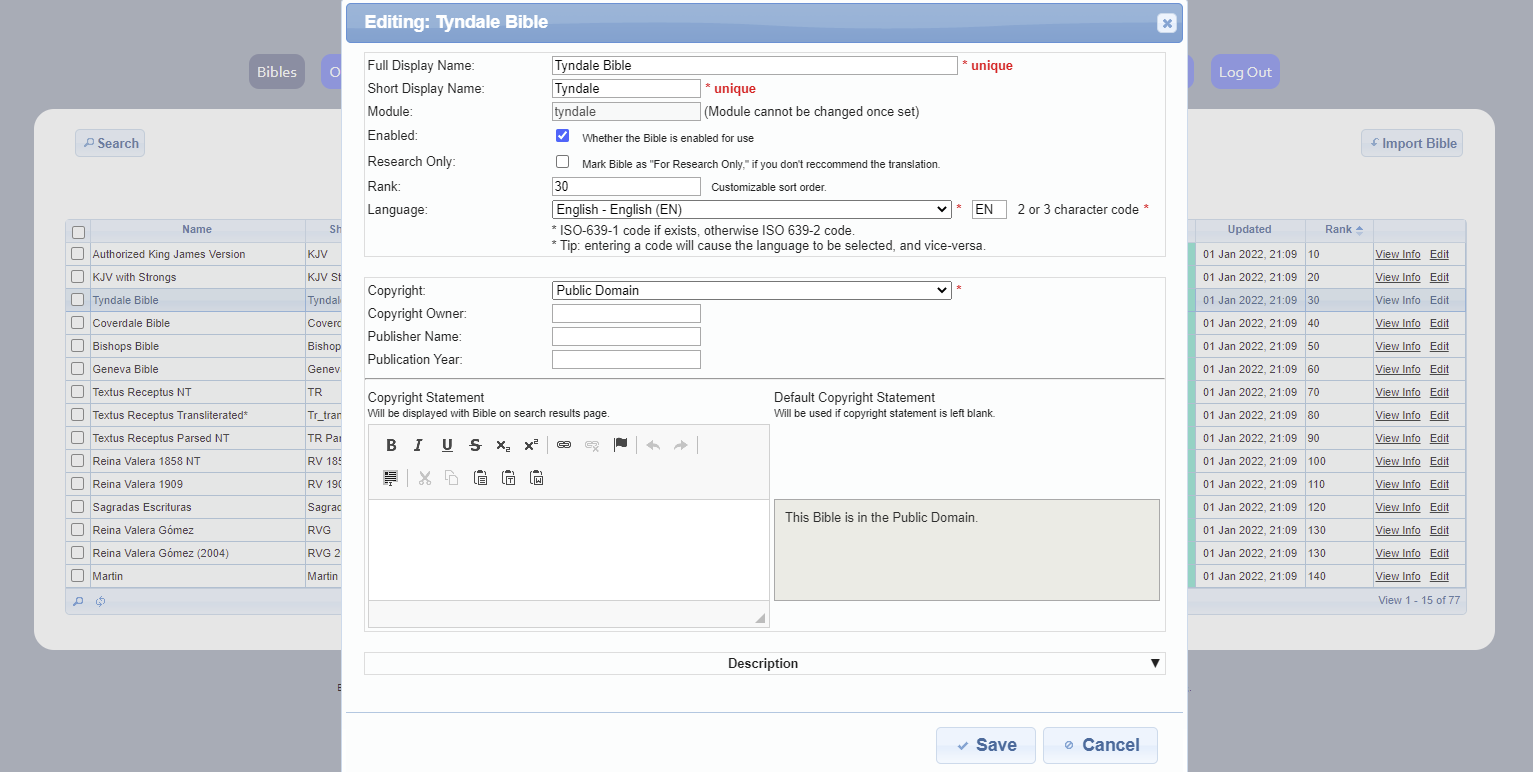Select the Textus Receptus Transliterated row
This screenshot has height=772, width=1533.
[x=170, y=415]
